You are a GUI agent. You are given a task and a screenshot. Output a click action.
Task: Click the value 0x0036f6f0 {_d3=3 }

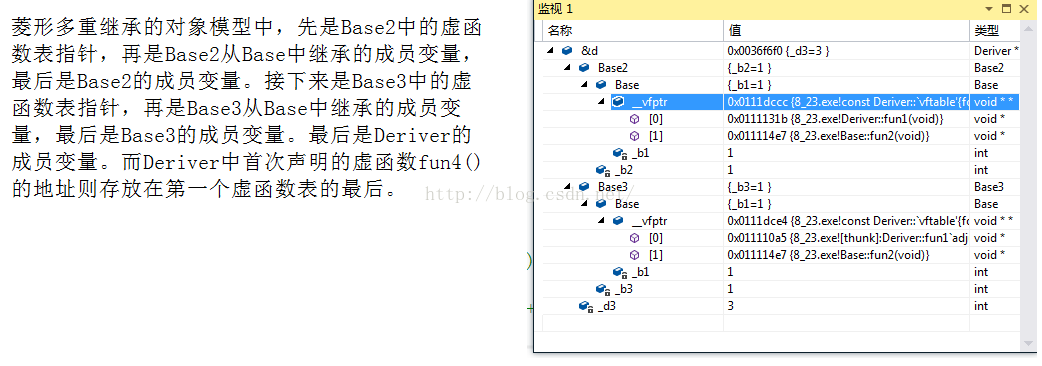[x=778, y=50]
